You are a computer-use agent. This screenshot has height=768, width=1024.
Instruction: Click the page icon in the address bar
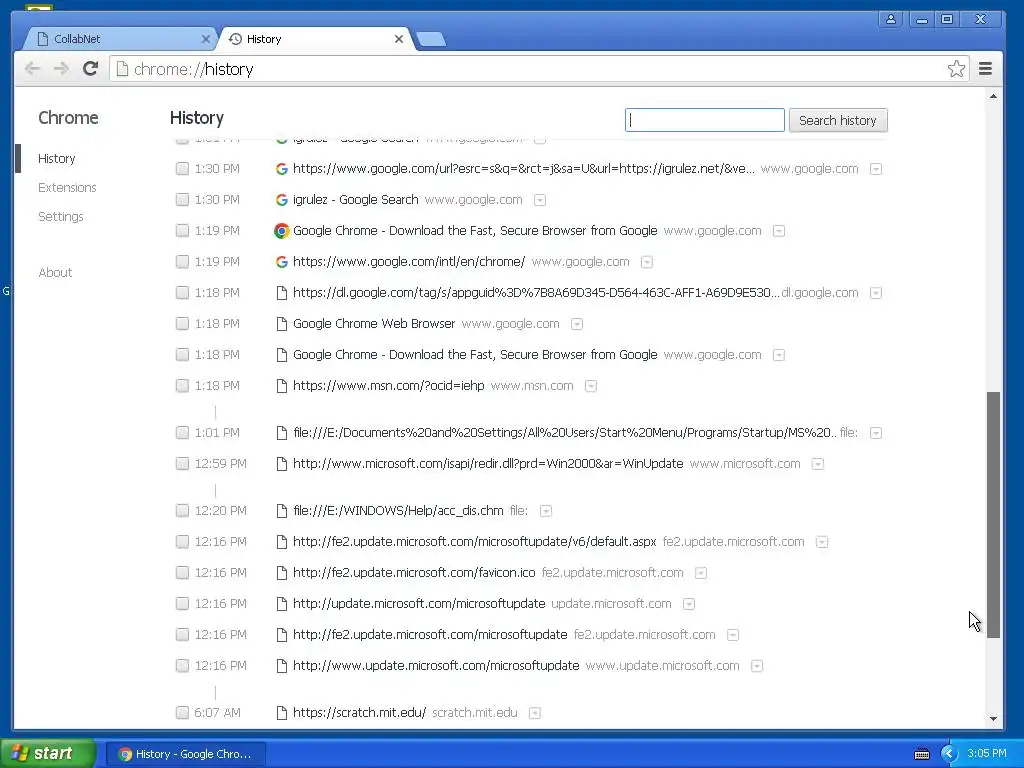pyautogui.click(x=122, y=69)
